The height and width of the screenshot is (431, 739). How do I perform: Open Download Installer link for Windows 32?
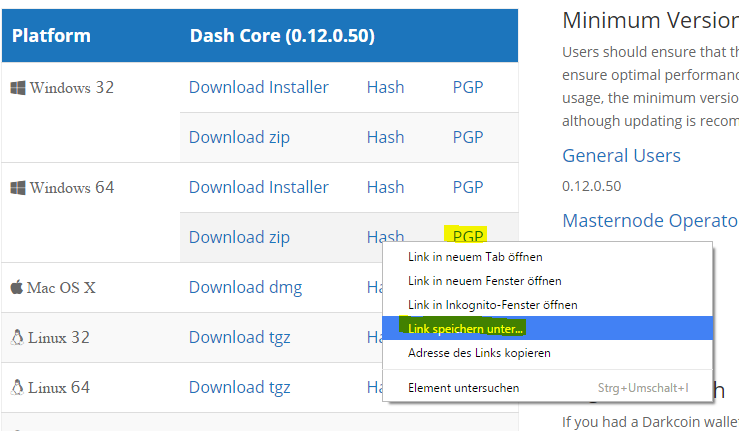pyautogui.click(x=259, y=87)
